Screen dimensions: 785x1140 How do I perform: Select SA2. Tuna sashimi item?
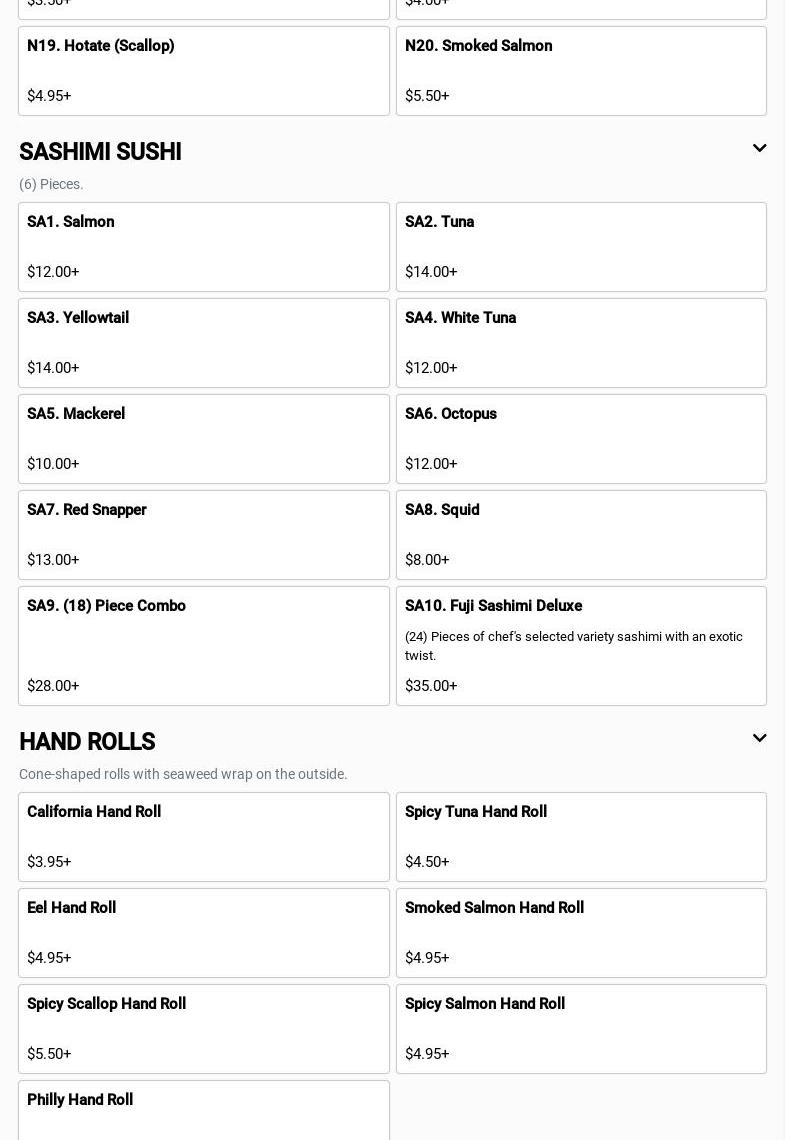pos(581,247)
